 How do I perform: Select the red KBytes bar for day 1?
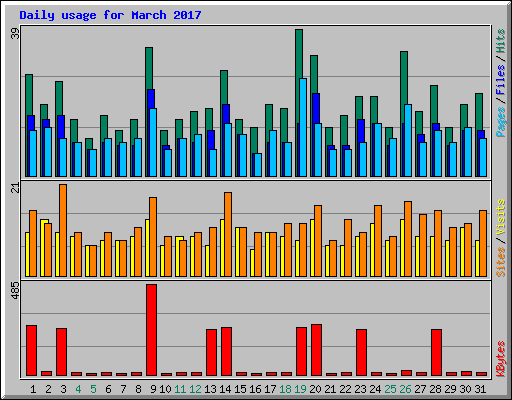tap(32, 351)
